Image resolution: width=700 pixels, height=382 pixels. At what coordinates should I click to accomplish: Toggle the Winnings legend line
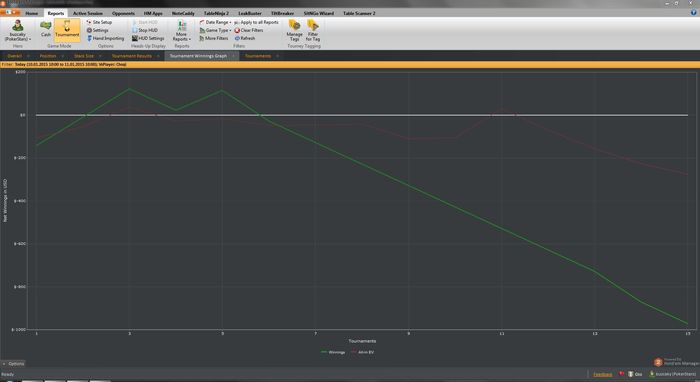[x=333, y=352]
